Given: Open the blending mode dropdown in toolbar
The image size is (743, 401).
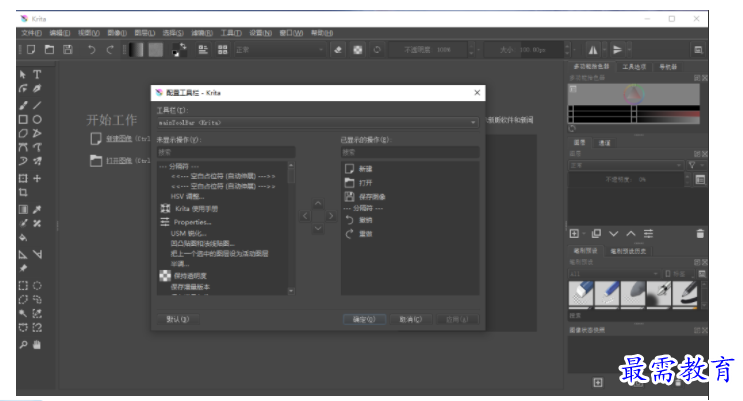Looking at the screenshot, I should coord(280,50).
